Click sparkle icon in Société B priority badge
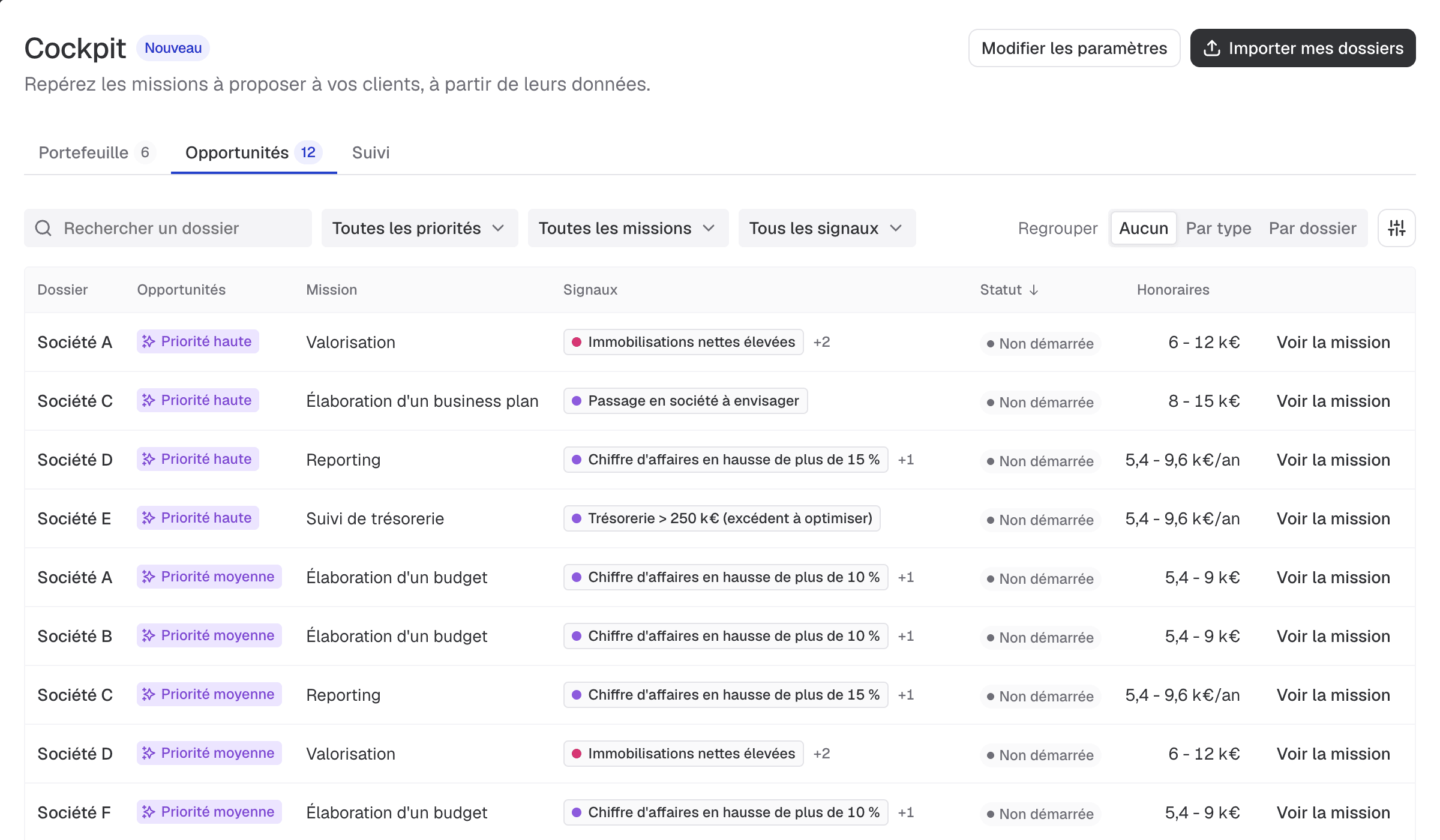 pyautogui.click(x=148, y=635)
